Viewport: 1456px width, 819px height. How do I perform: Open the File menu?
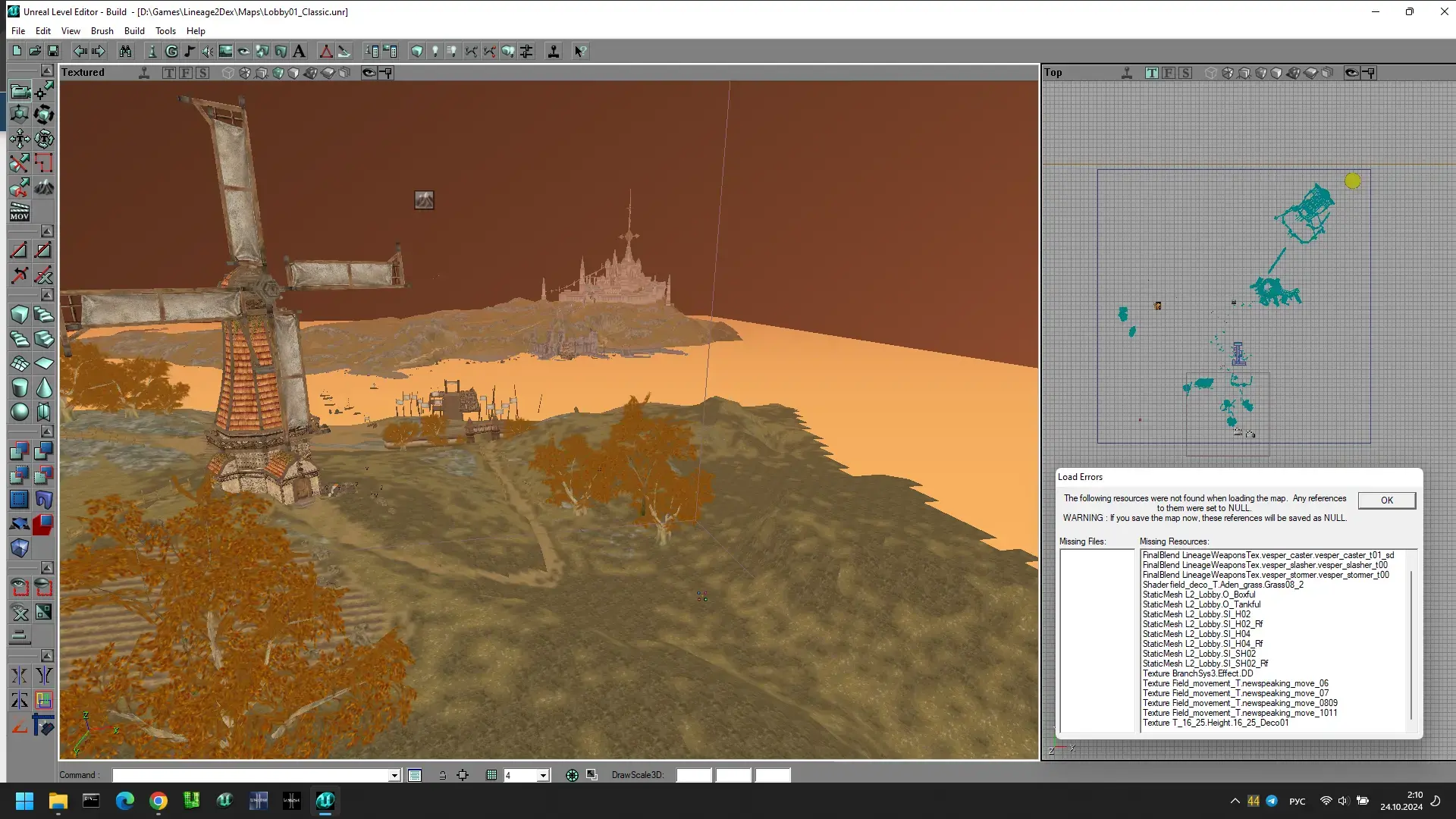pyautogui.click(x=18, y=31)
